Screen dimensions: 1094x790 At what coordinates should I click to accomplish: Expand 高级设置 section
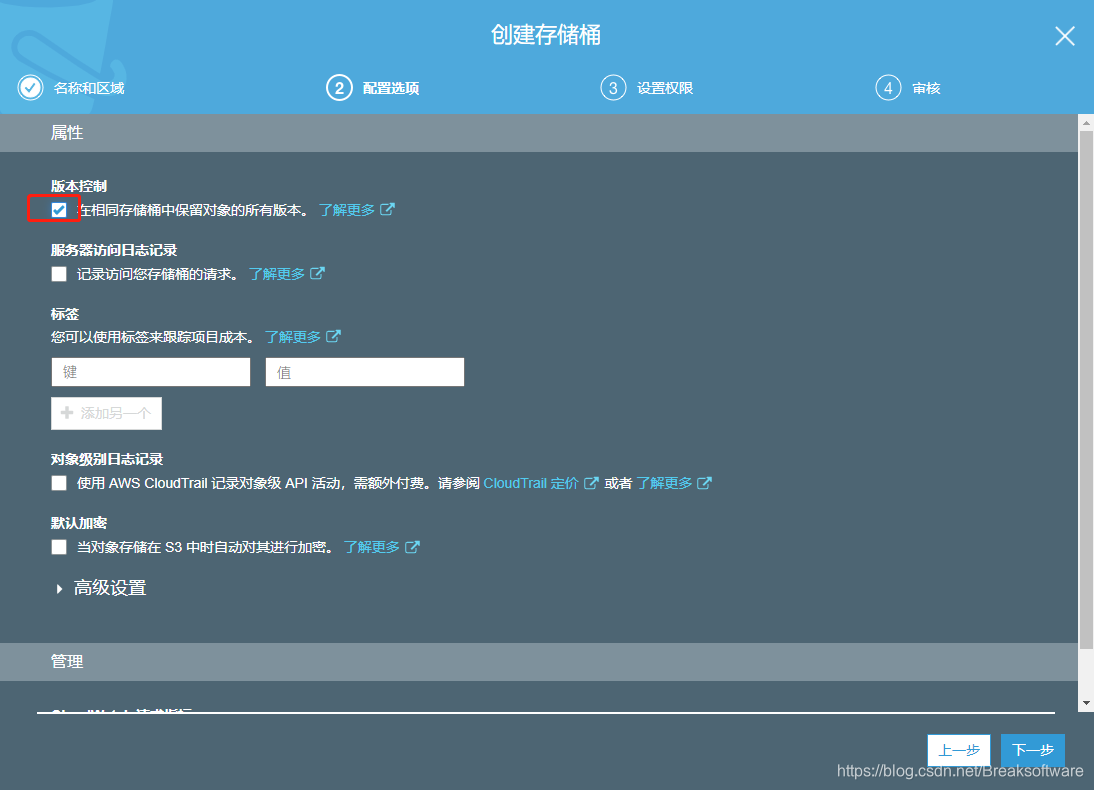[x=102, y=588]
